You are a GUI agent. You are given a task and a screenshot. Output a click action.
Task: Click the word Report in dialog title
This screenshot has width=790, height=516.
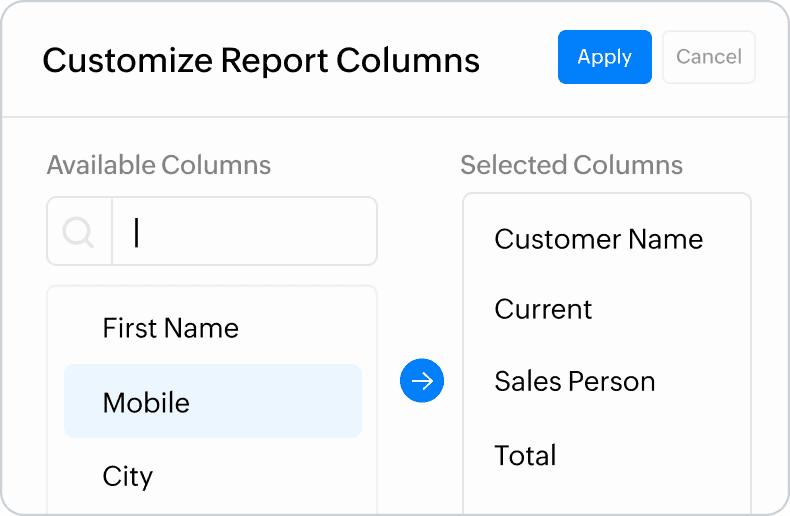tap(273, 60)
